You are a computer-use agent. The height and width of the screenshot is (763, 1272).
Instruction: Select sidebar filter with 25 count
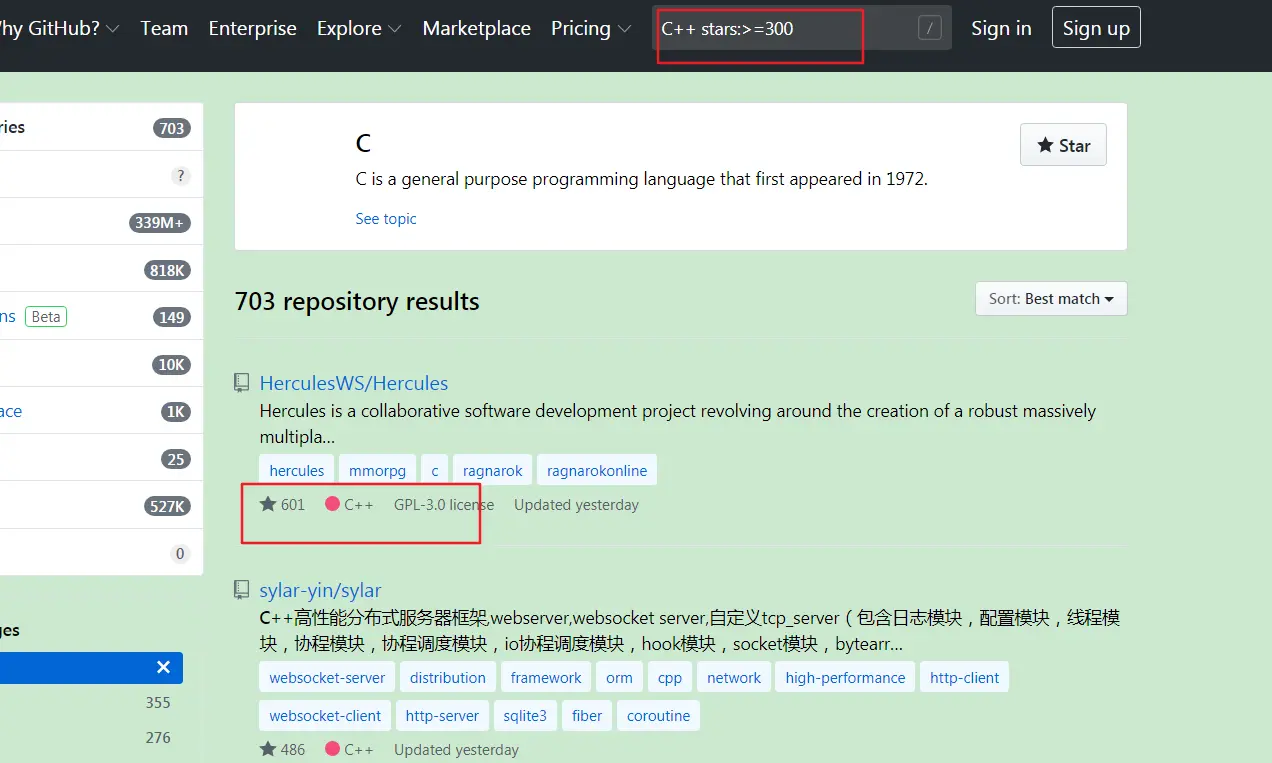click(x=100, y=459)
